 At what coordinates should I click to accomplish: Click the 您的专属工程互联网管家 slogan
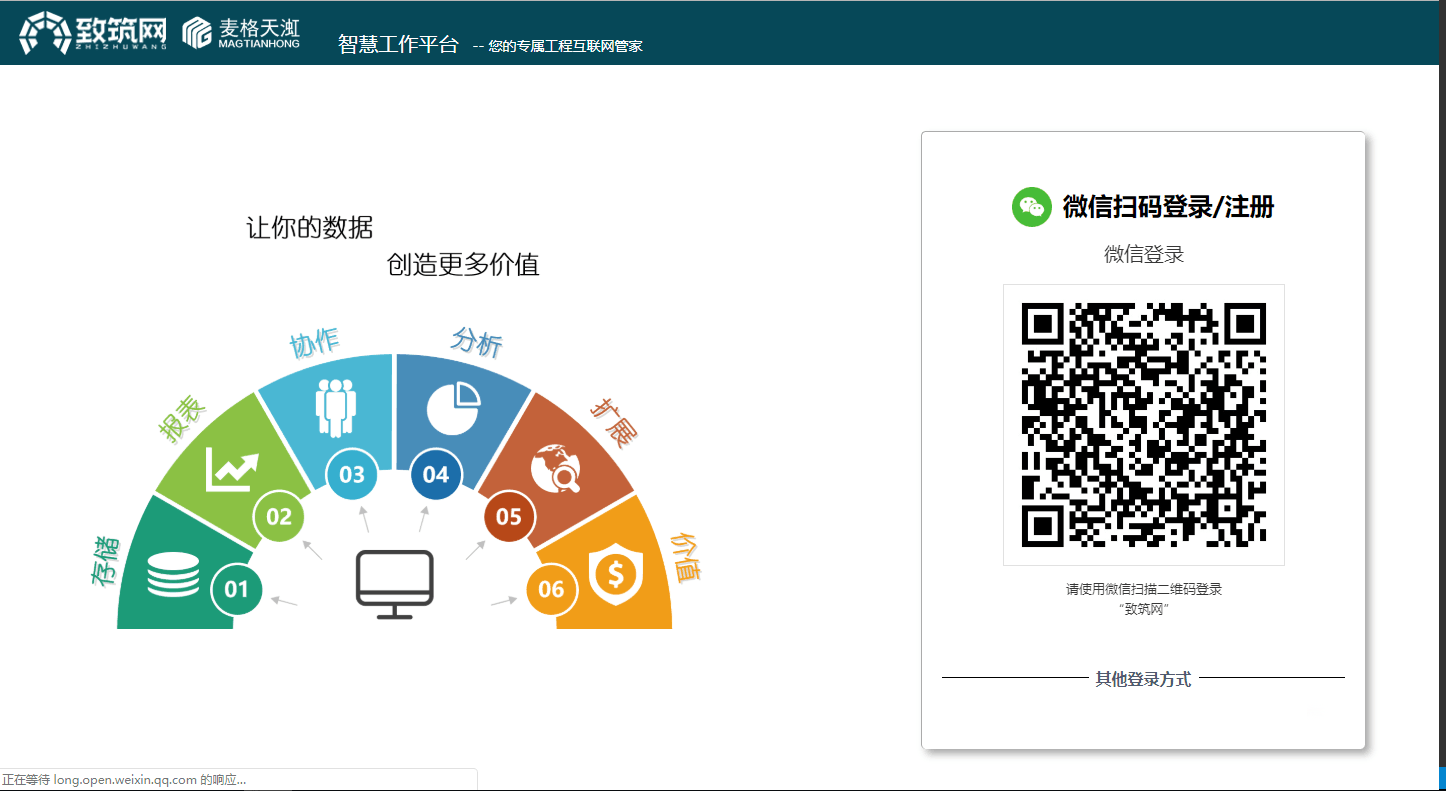point(565,46)
